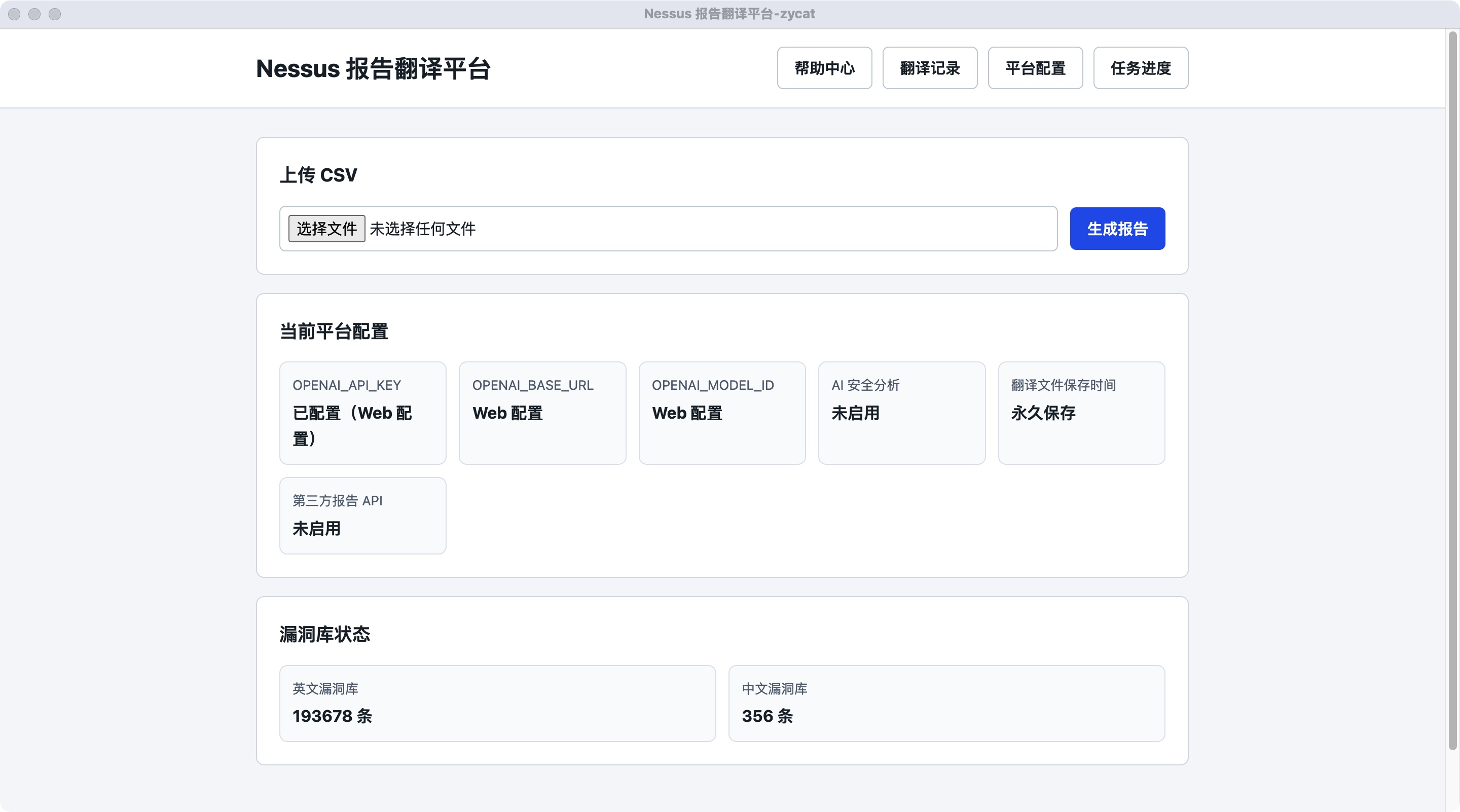1460x812 pixels.
Task: Select the OPENAI_API_KEY config card label
Action: (x=347, y=385)
